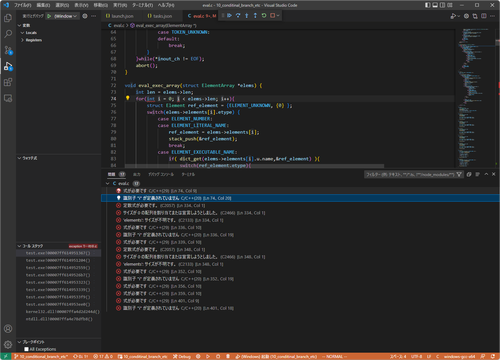Collapse the Locals tree node

point(22,33)
